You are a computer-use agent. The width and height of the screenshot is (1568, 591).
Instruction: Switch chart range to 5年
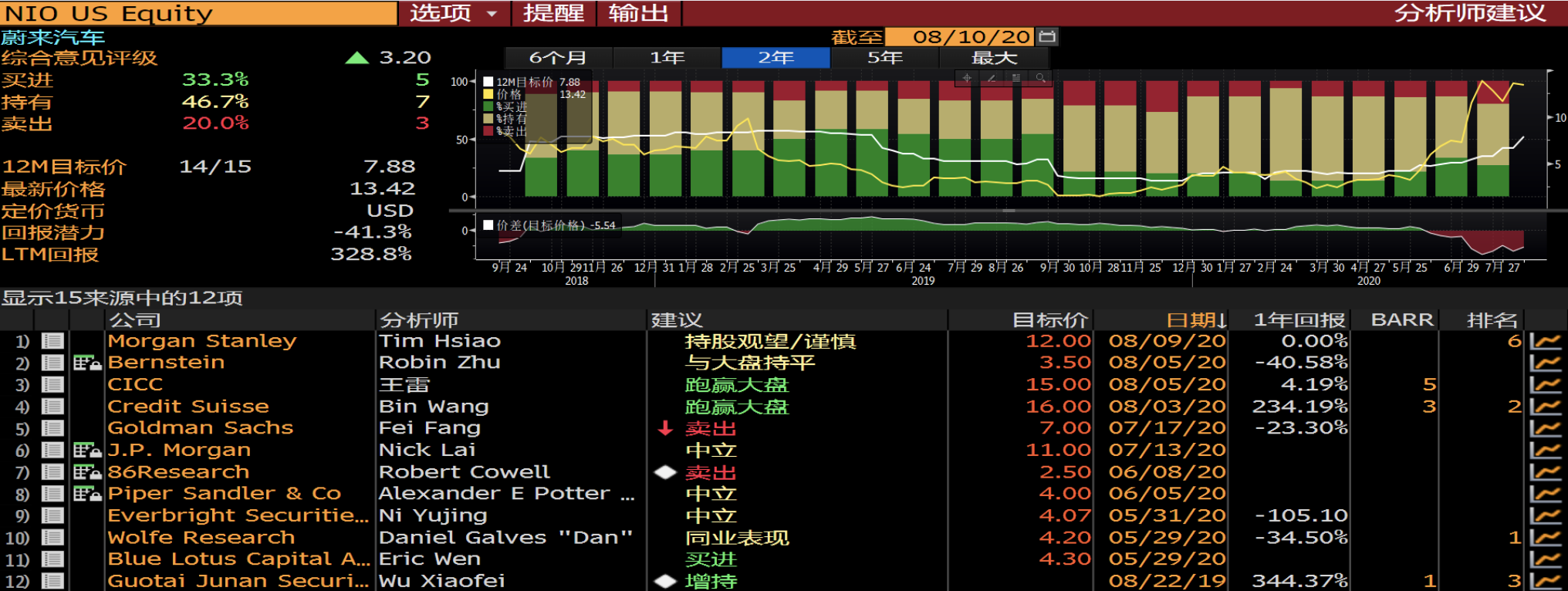pos(885,58)
